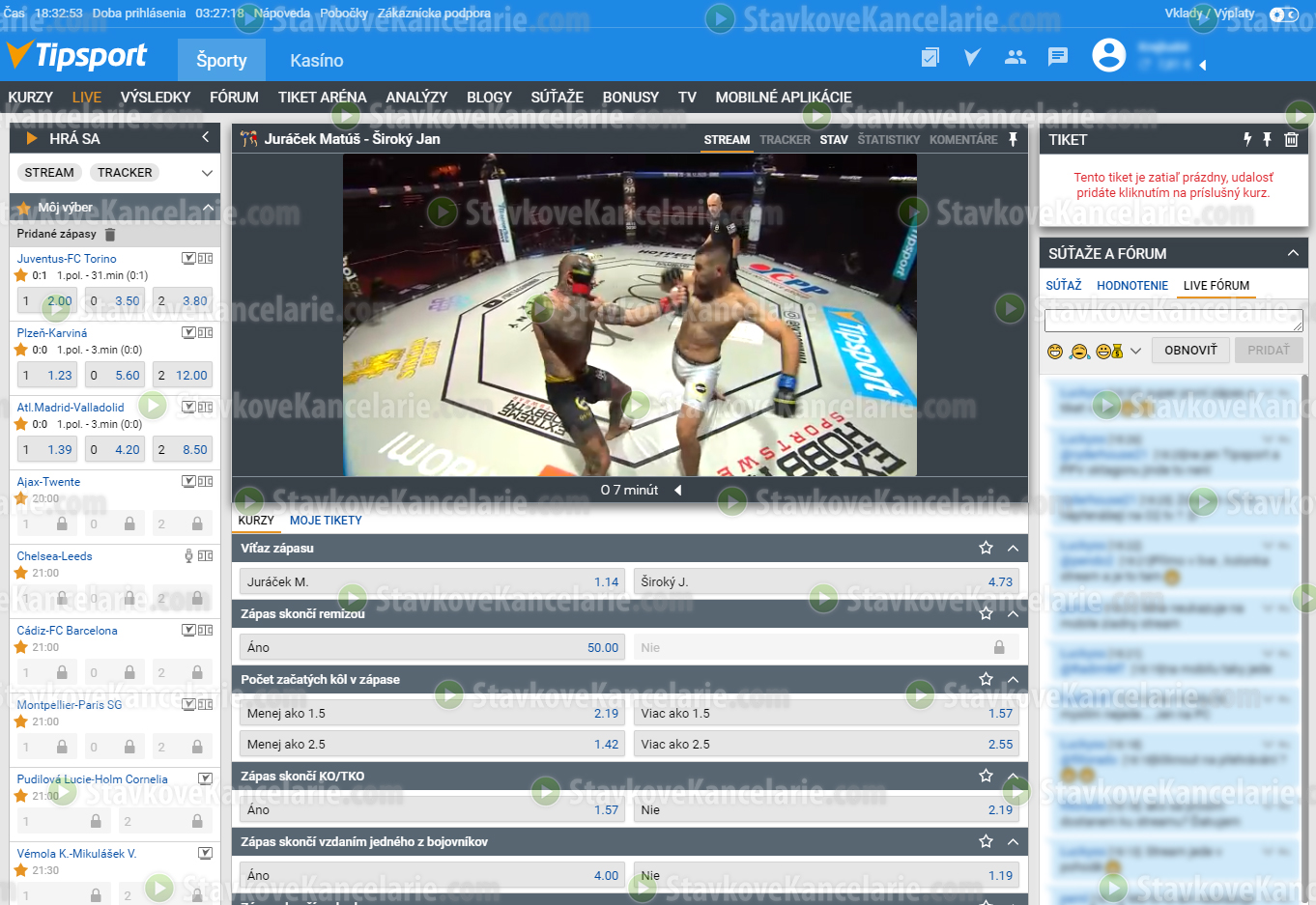The height and width of the screenshot is (905, 1316).
Task: Delete added matches with the trash icon
Action: coord(109,234)
